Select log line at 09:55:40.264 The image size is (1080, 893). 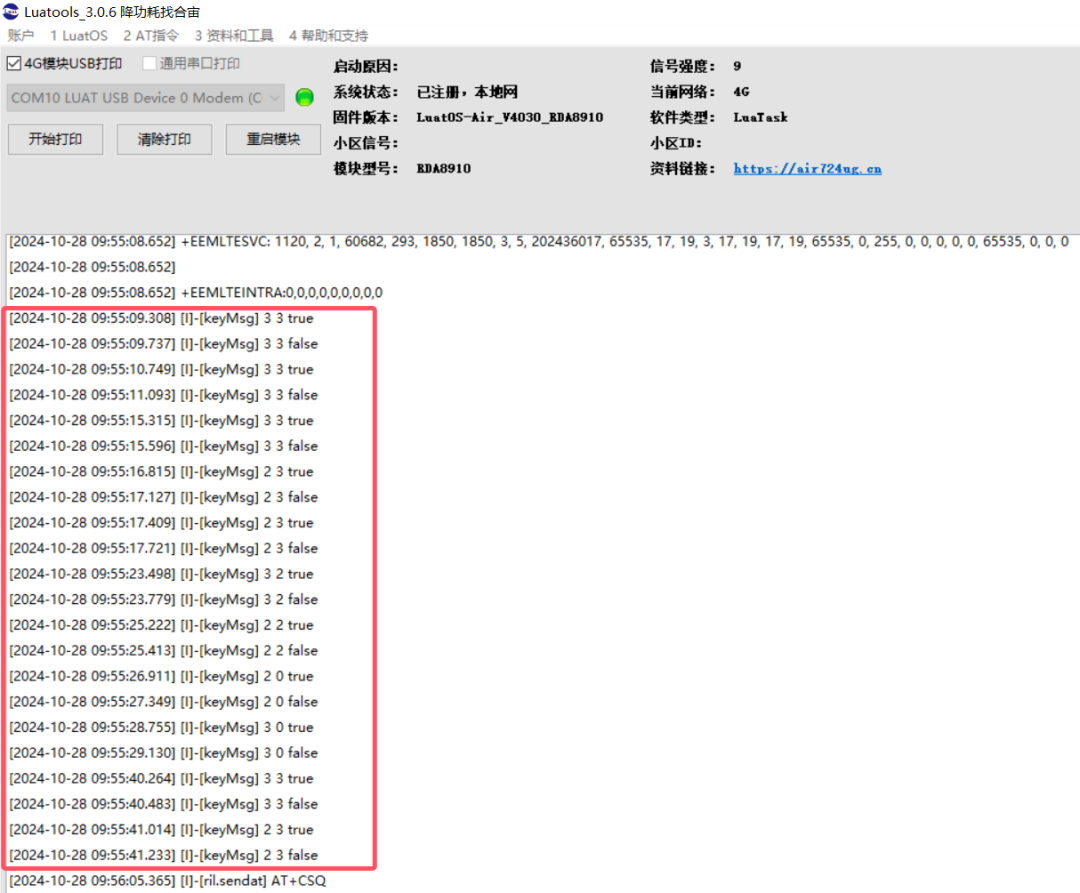click(161, 778)
